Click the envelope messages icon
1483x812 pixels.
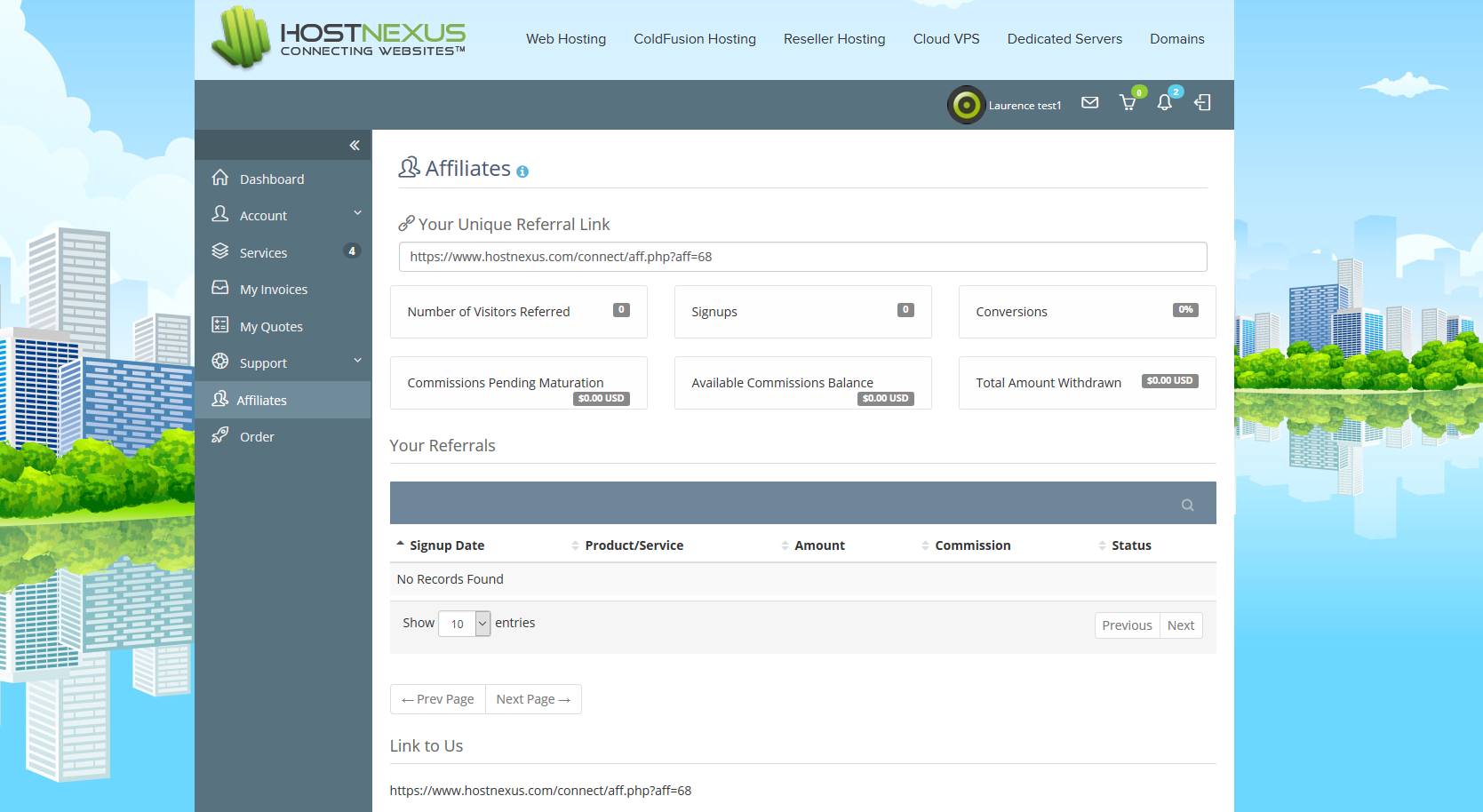(x=1089, y=103)
